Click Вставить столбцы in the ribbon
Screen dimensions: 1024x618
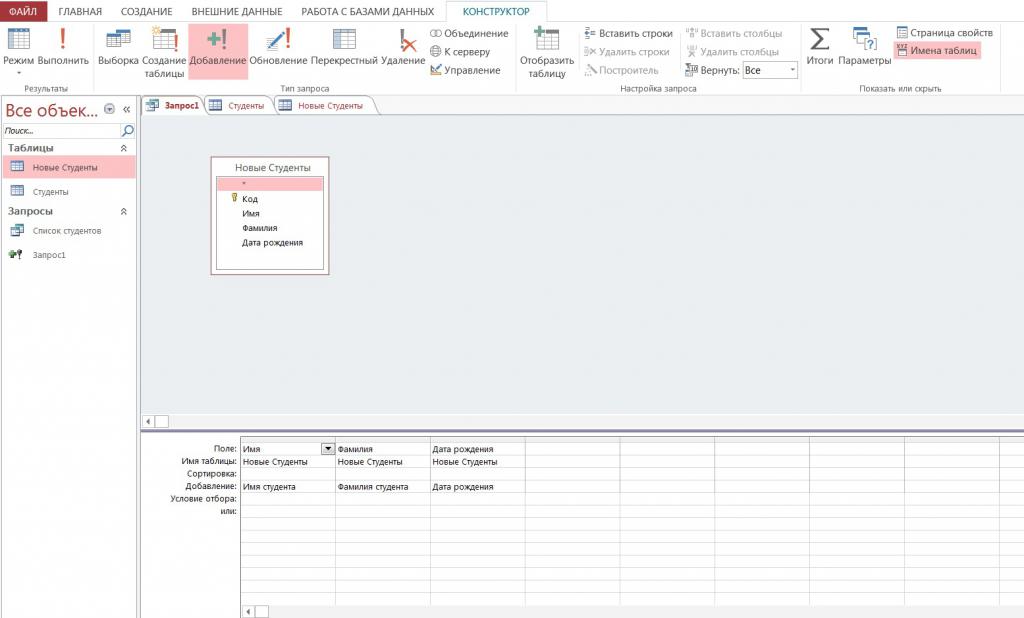click(x=733, y=33)
